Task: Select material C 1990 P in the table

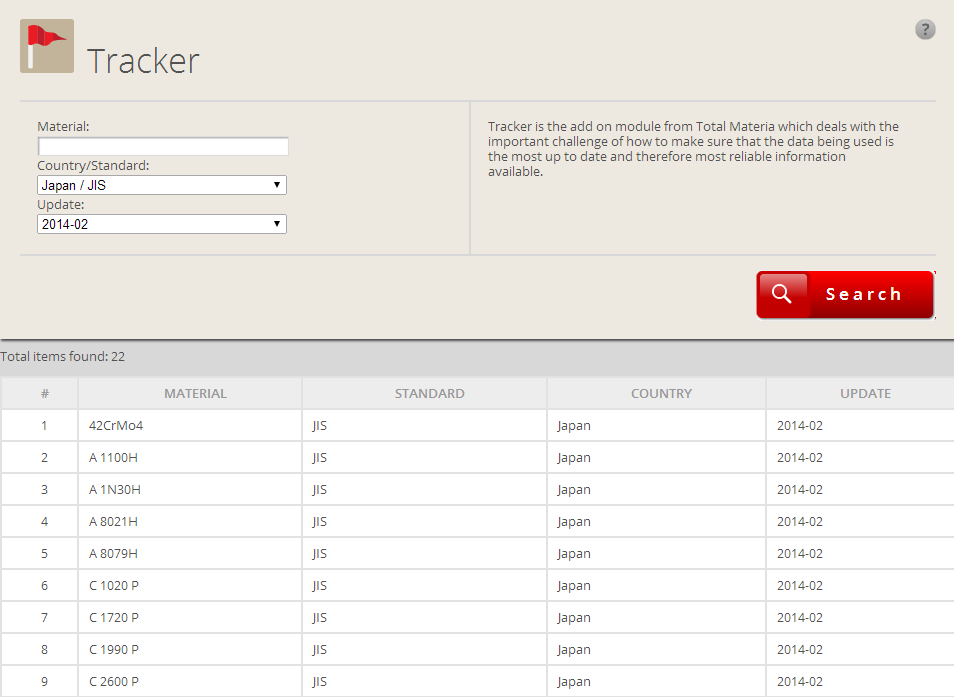Action: click(x=114, y=650)
